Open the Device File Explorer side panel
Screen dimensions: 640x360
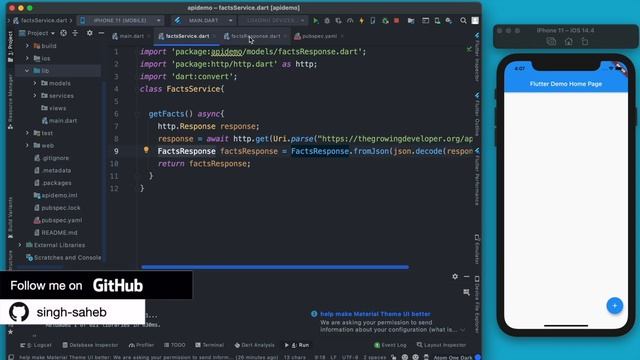tap(477, 304)
